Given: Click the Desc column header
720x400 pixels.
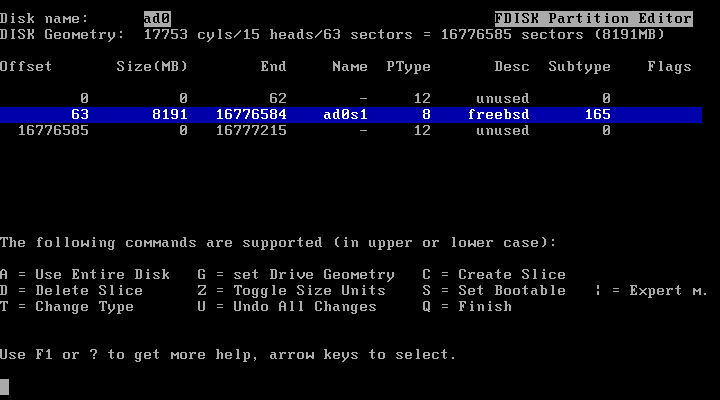Looking at the screenshot, I should coord(512,67).
